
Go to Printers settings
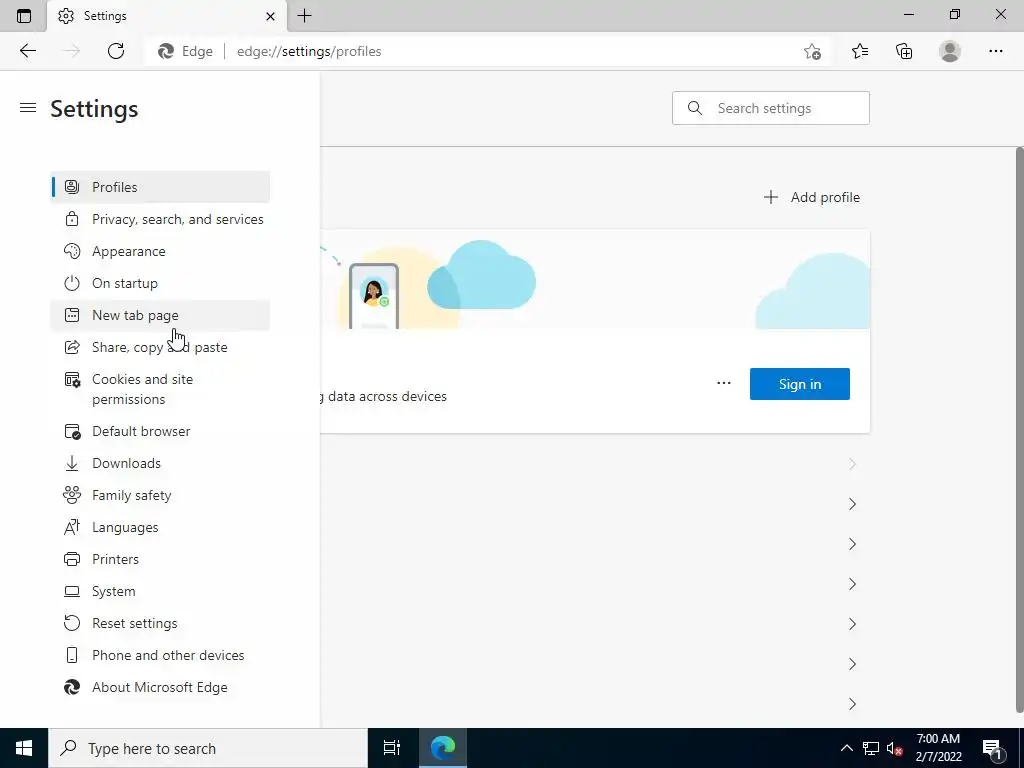click(x=160, y=559)
